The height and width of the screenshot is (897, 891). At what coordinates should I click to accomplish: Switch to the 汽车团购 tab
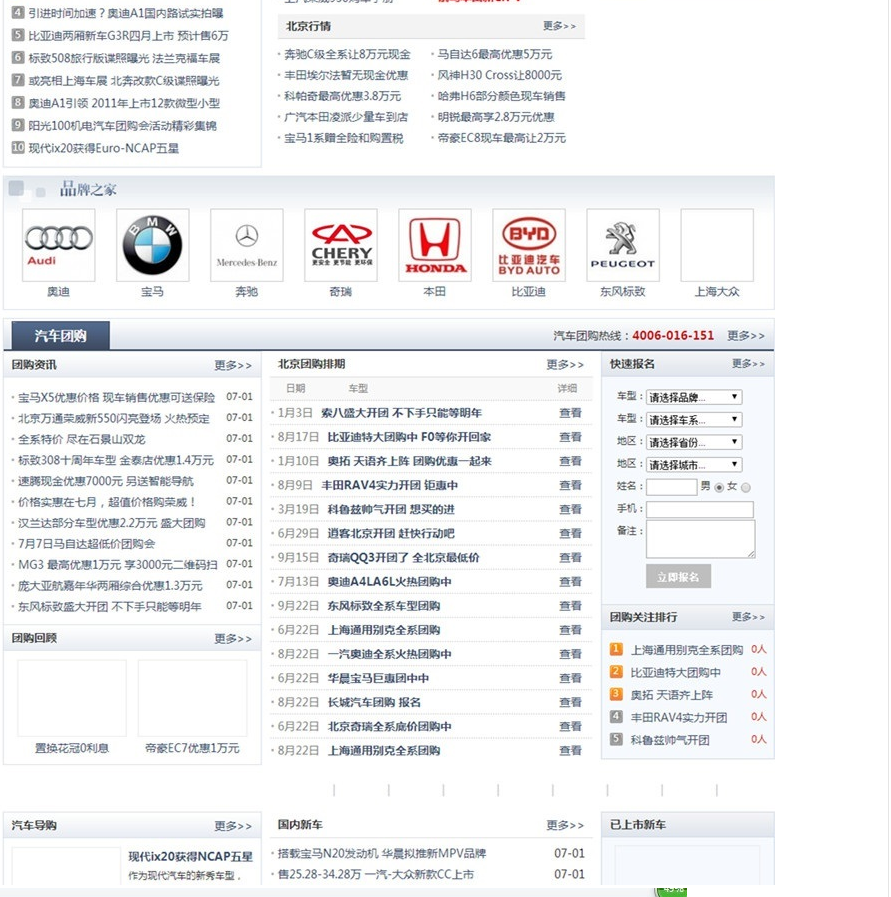(61, 335)
